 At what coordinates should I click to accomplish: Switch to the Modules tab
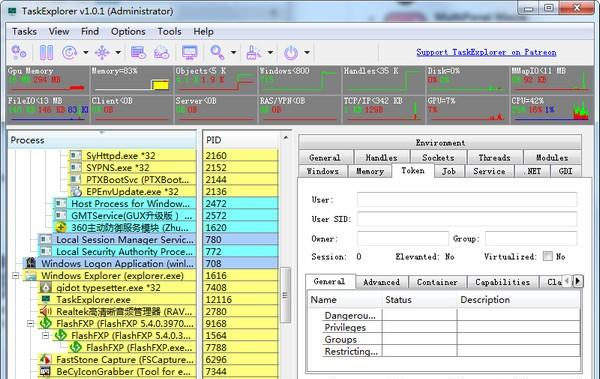(552, 157)
